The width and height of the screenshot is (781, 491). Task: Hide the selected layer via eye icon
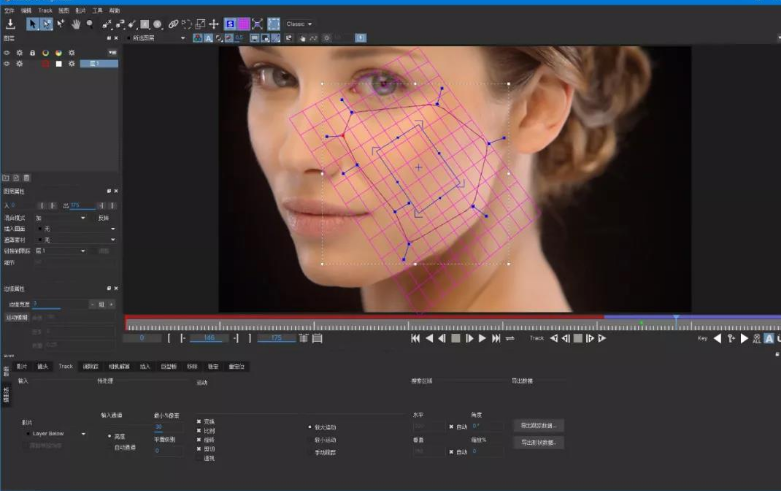coord(6,64)
